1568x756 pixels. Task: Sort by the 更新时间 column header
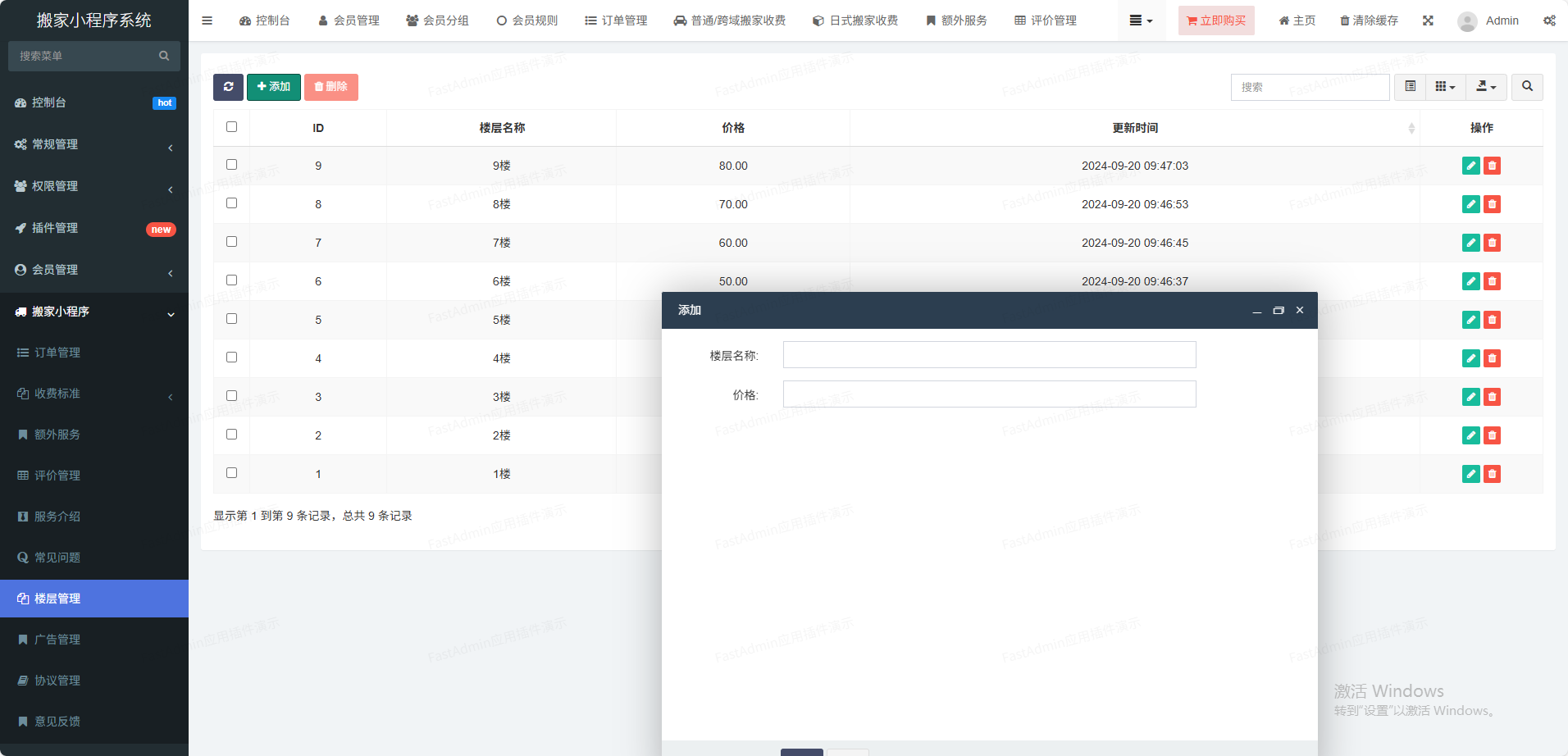(x=1135, y=128)
